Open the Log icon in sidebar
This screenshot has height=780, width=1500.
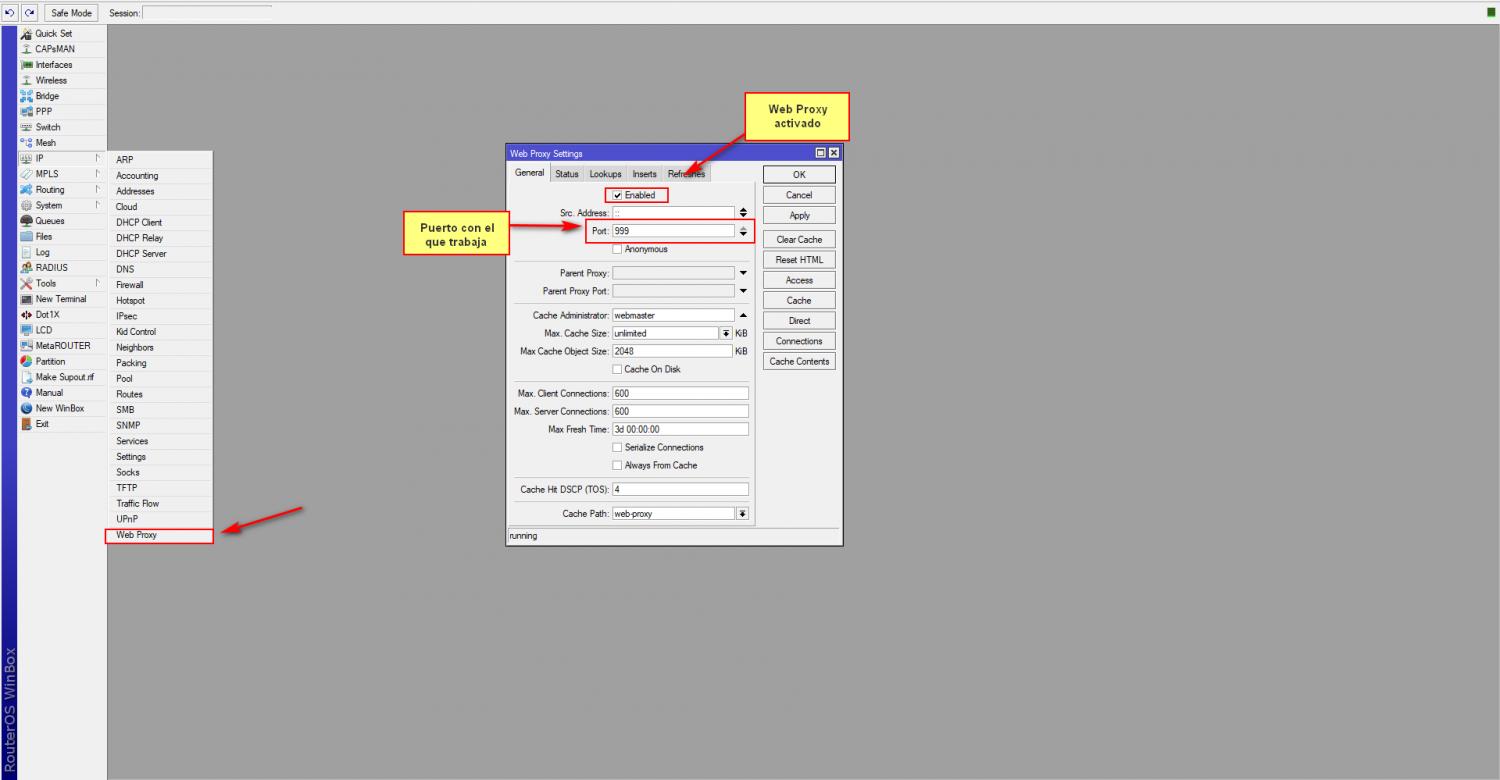pos(27,252)
